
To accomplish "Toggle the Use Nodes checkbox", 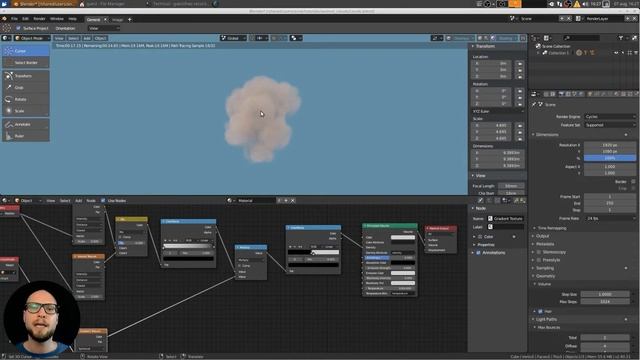I will 103,200.
